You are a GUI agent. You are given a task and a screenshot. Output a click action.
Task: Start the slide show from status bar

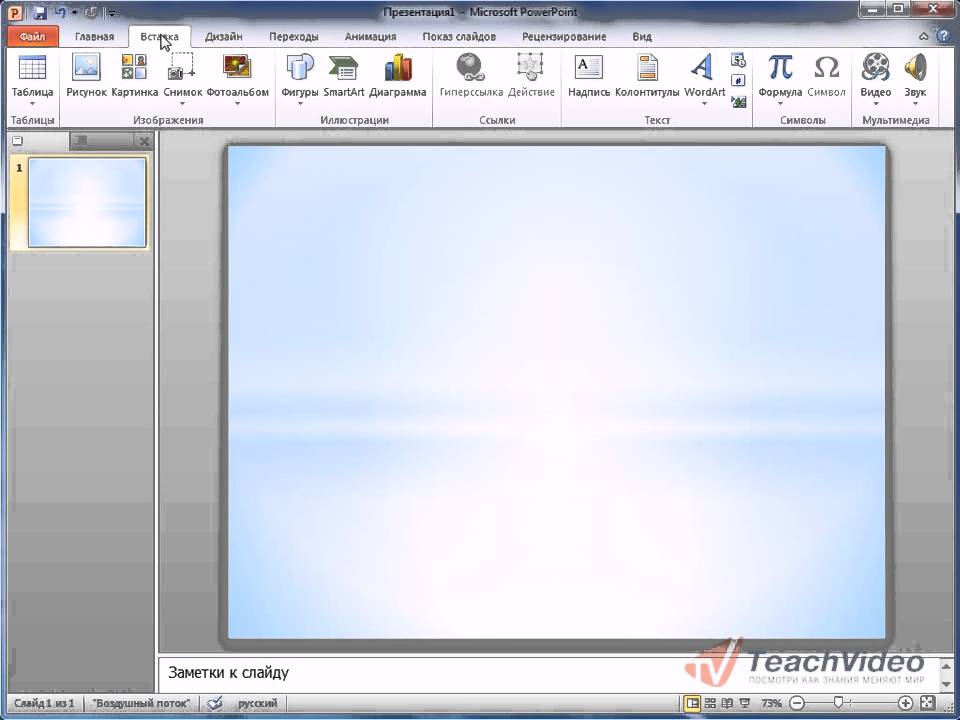click(x=745, y=703)
